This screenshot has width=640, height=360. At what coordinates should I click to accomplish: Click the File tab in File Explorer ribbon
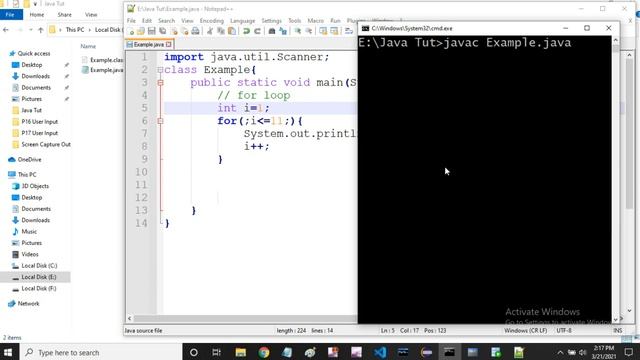point(10,15)
